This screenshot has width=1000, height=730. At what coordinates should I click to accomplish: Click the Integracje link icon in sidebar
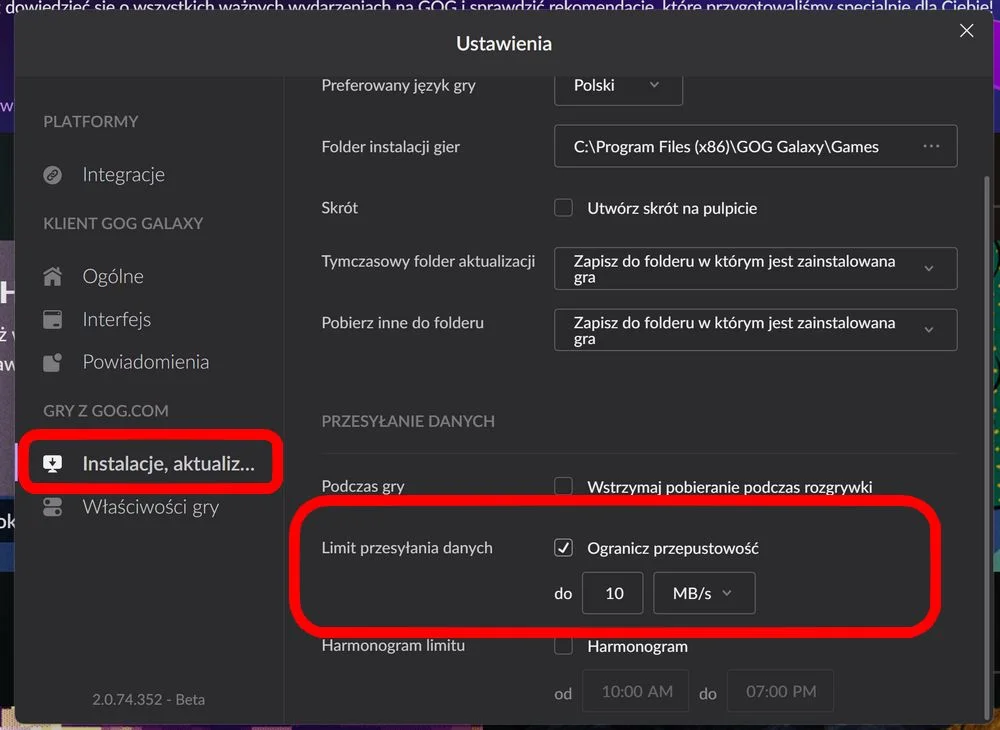[52, 175]
